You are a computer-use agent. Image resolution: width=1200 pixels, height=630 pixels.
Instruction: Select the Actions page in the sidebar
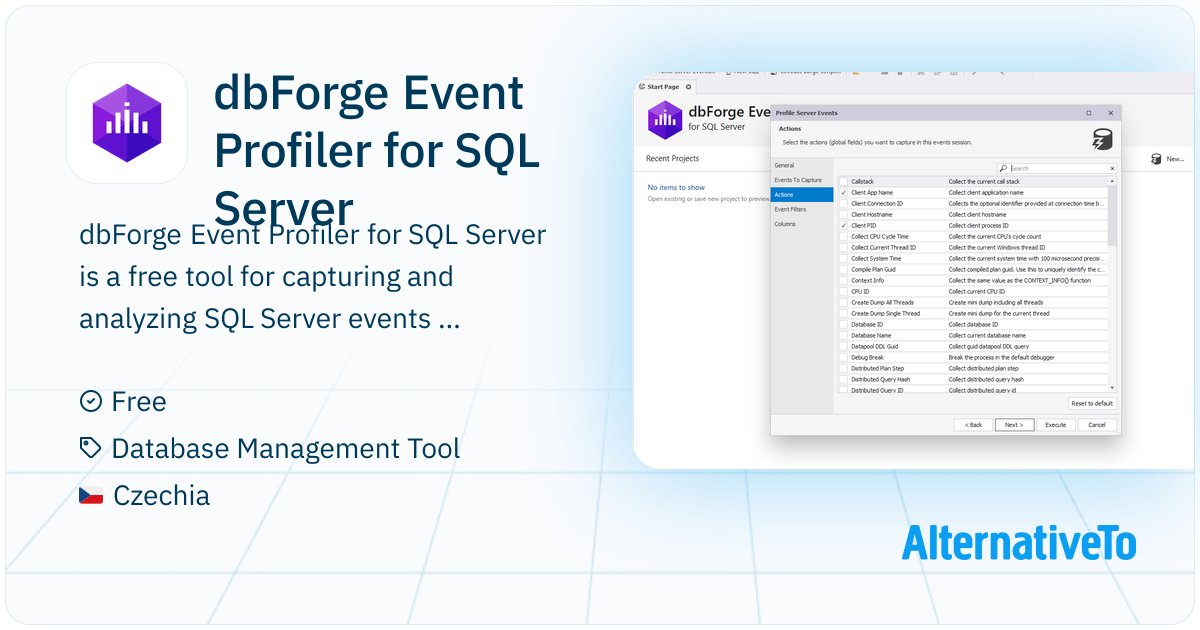click(x=801, y=194)
